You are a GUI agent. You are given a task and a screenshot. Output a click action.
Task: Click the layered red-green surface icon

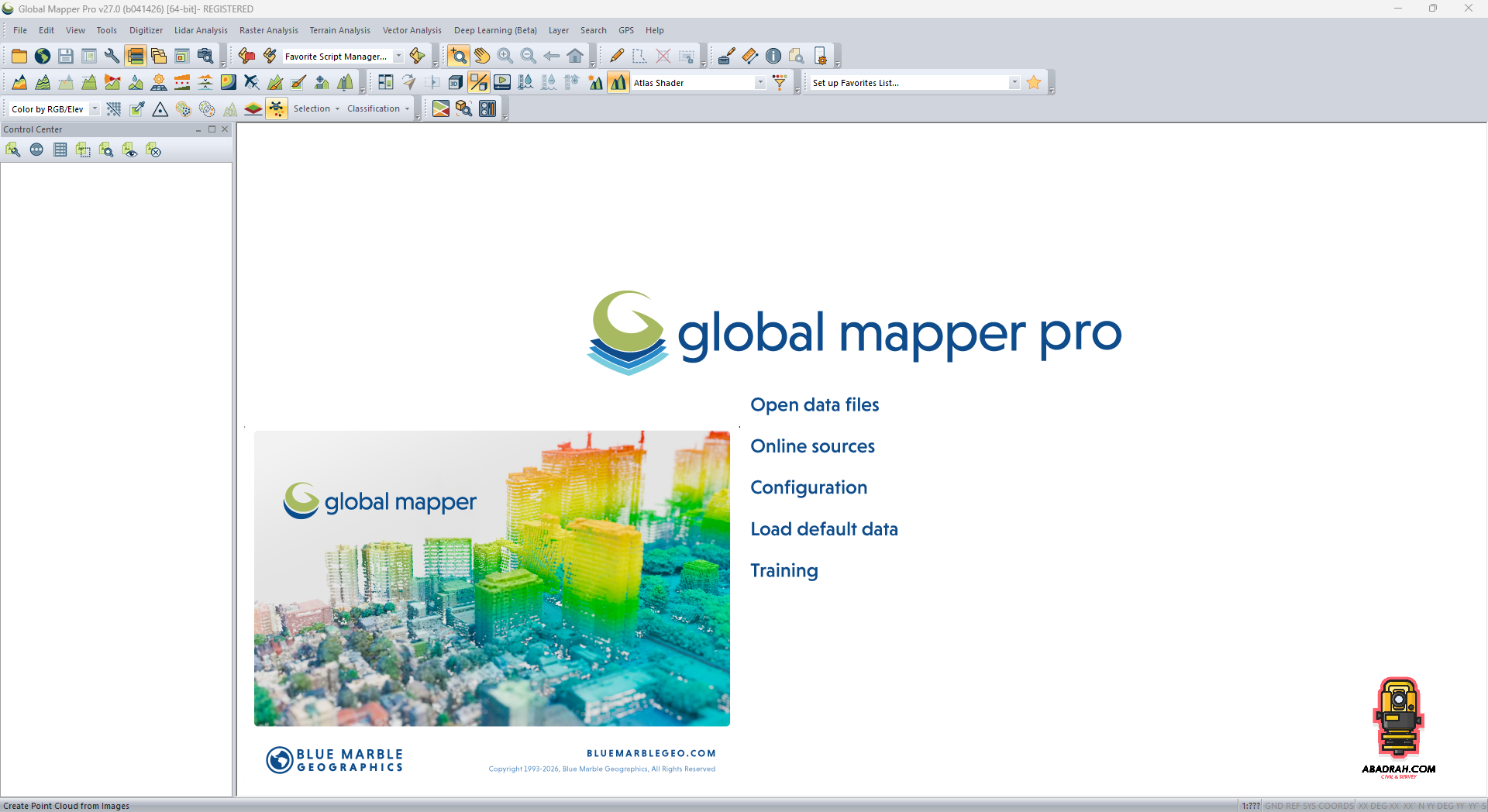(x=253, y=108)
